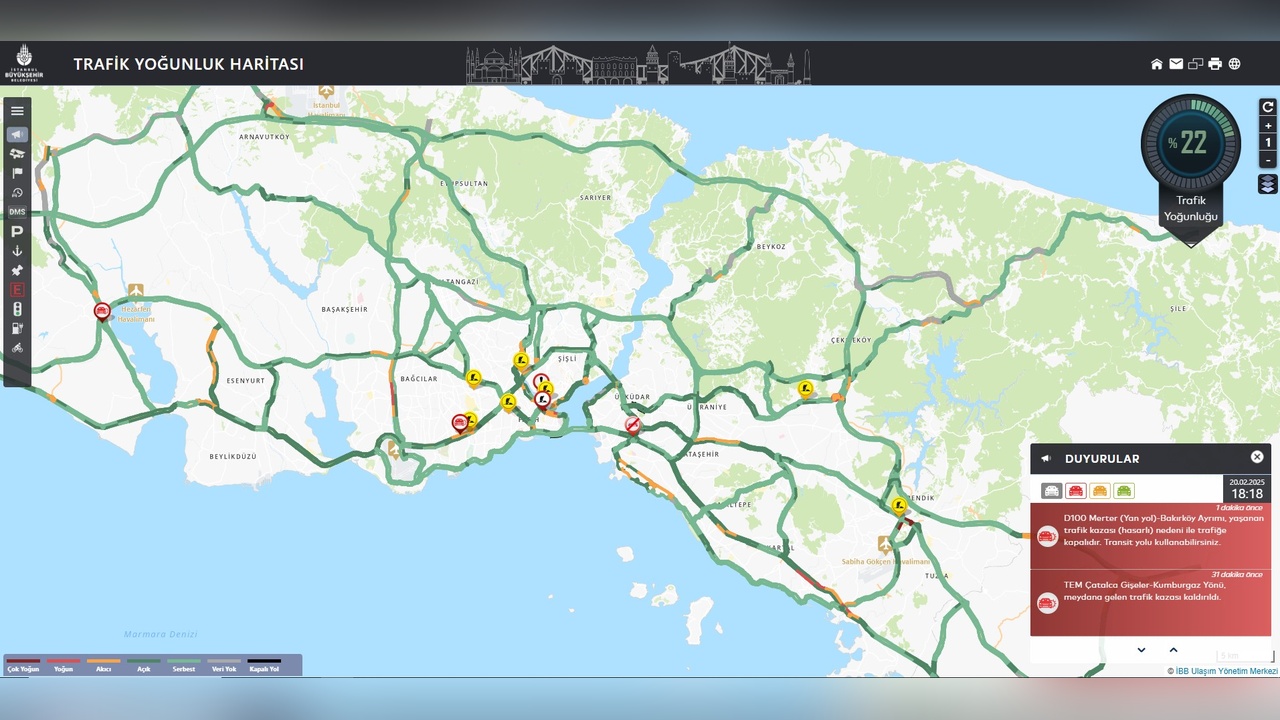Screen dimensions: 1280x720
Task: Zoom out with minus button
Action: click(1268, 160)
